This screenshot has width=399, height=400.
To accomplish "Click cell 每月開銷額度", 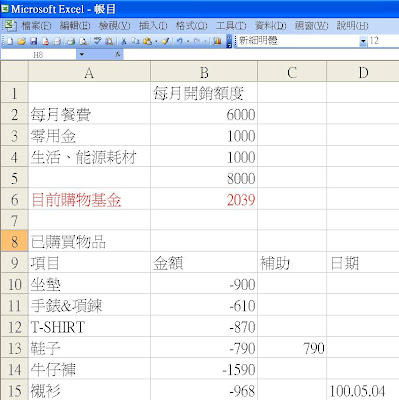I will click(204, 93).
